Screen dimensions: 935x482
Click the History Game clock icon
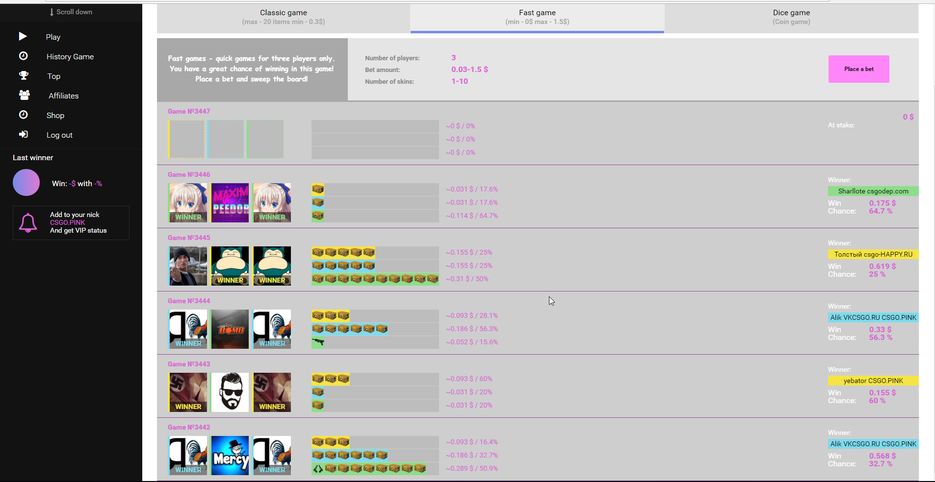pyautogui.click(x=23, y=56)
